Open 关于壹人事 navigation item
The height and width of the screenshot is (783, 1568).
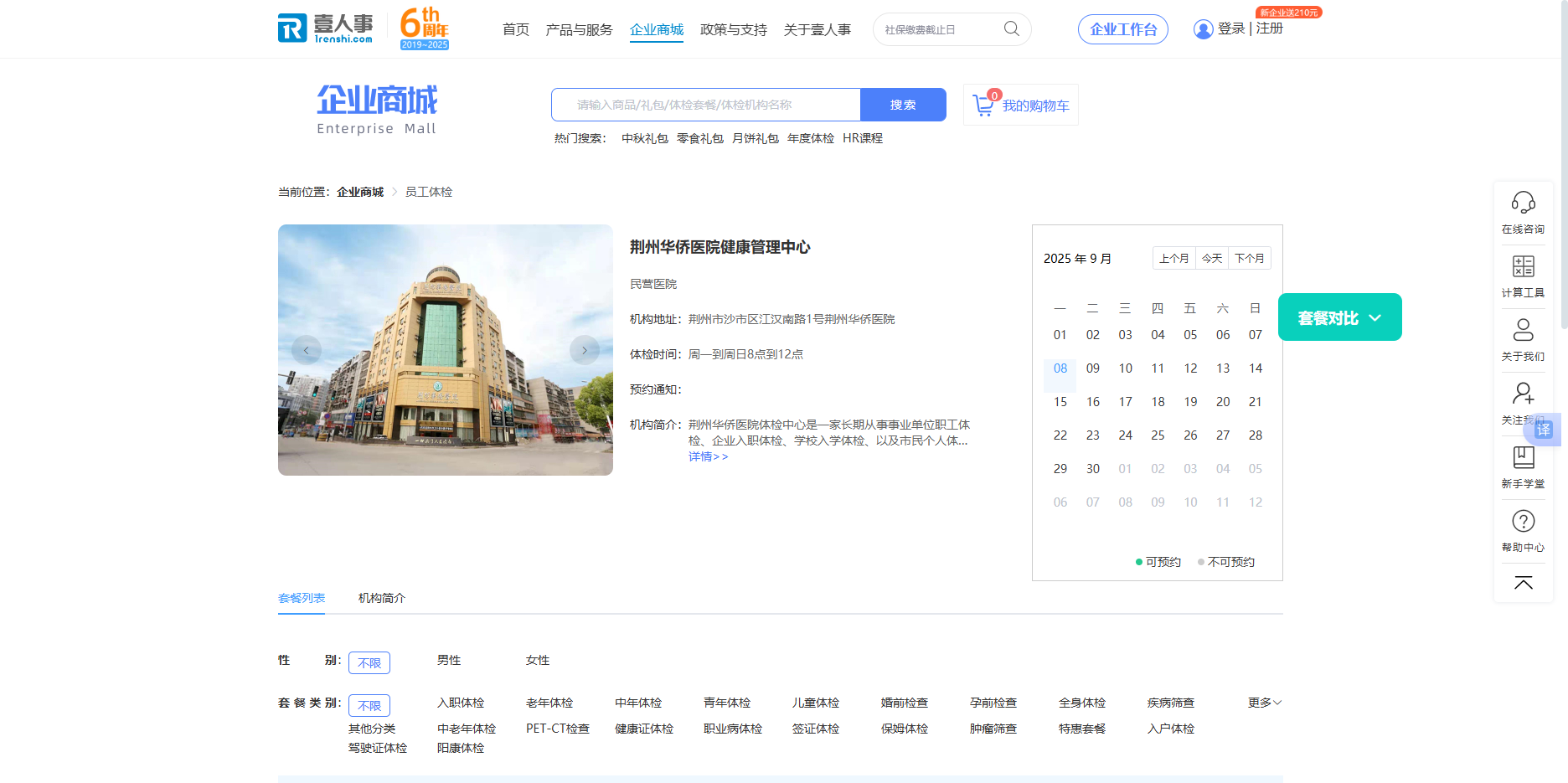point(818,29)
